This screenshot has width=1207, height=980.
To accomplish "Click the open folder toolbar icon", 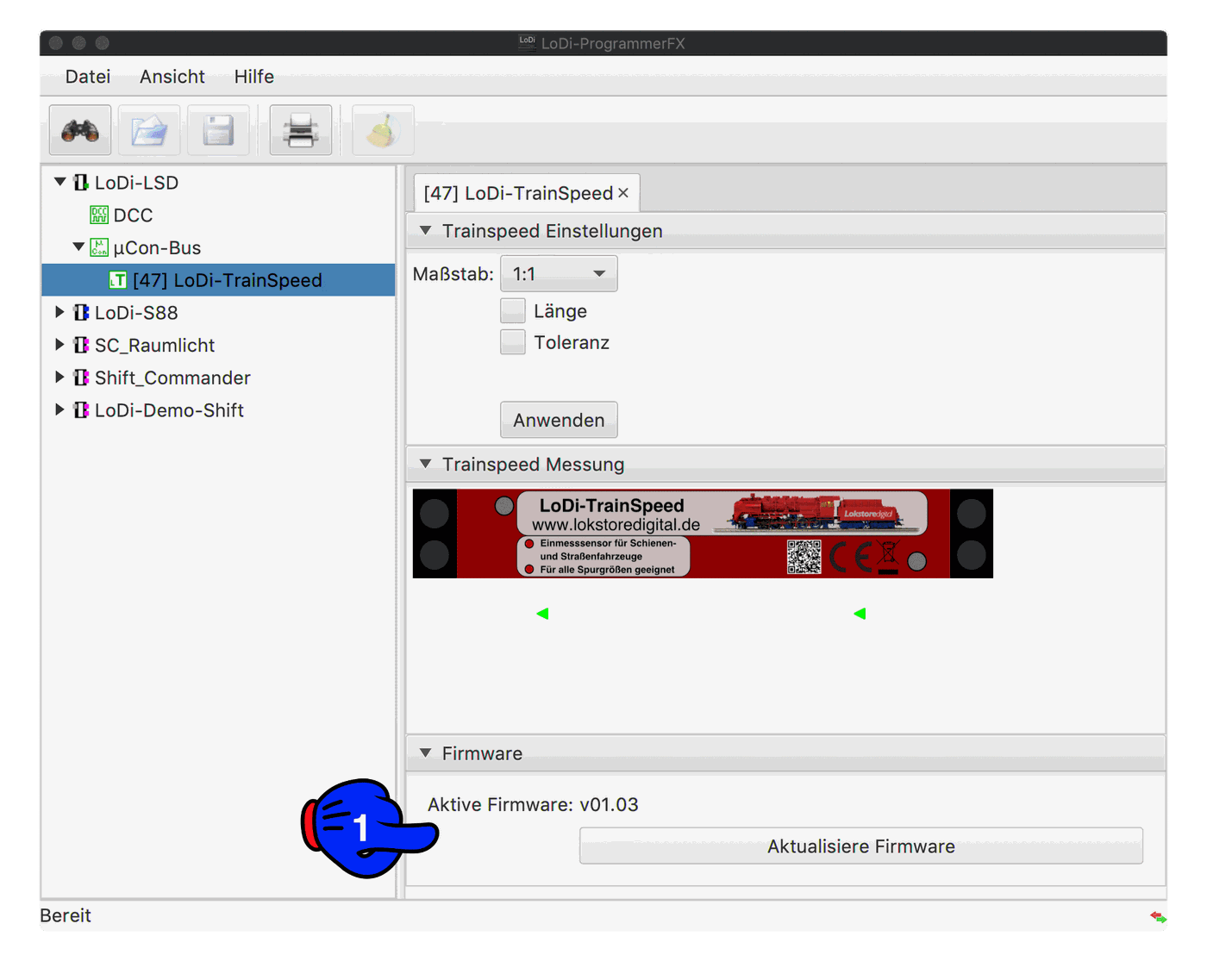I will coord(149,130).
